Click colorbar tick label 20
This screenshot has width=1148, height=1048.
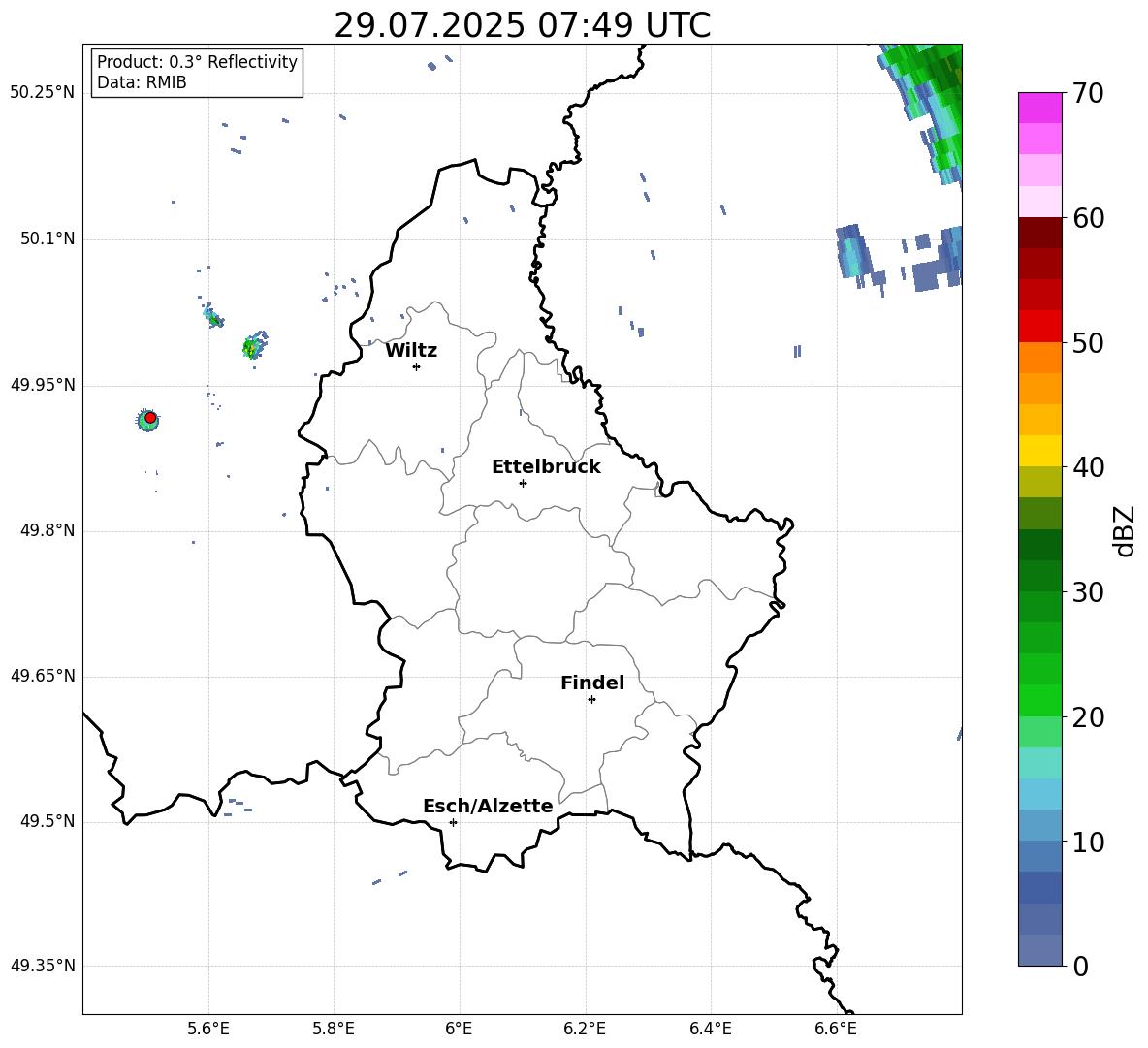coord(1088,717)
